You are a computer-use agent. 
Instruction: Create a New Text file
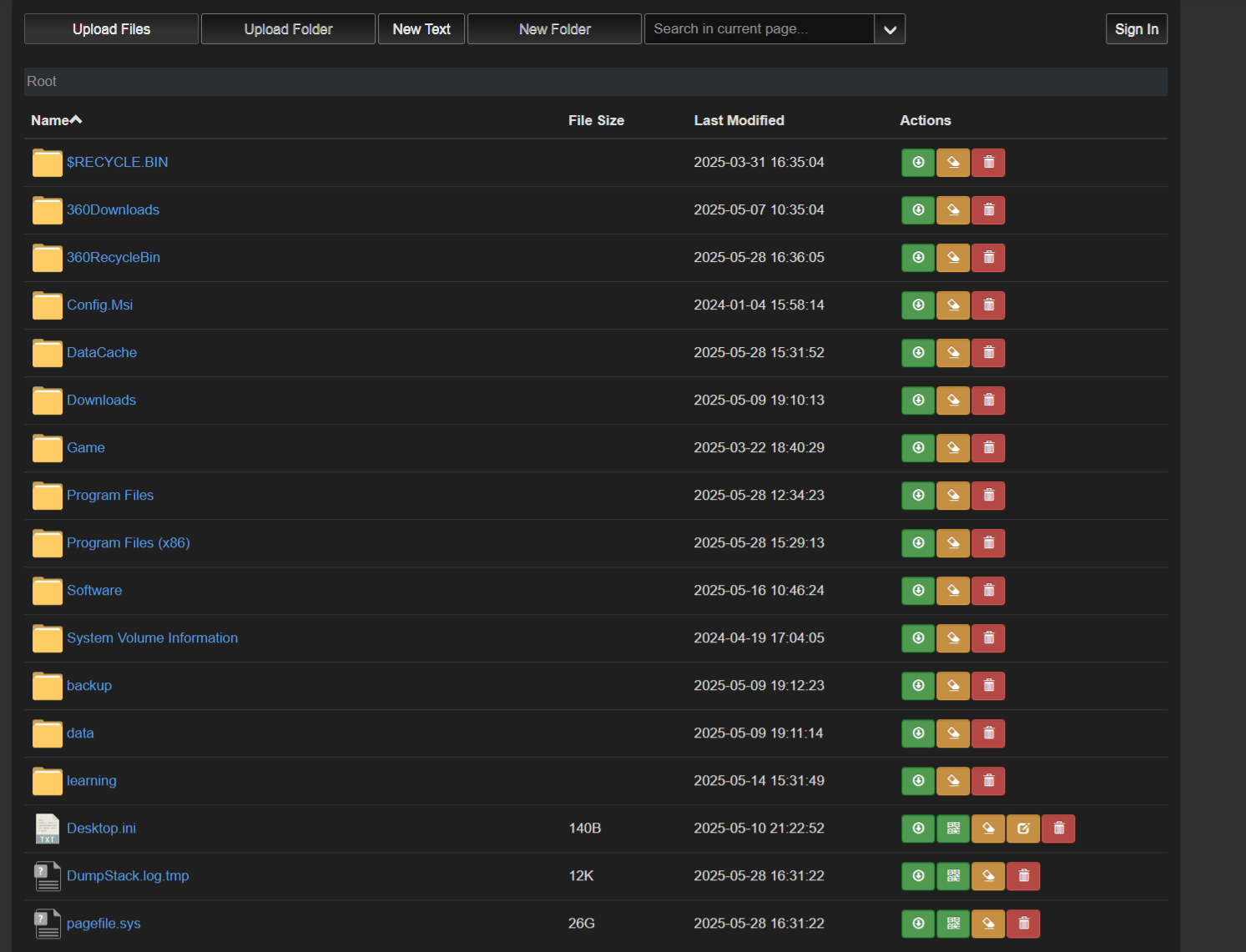pos(421,29)
